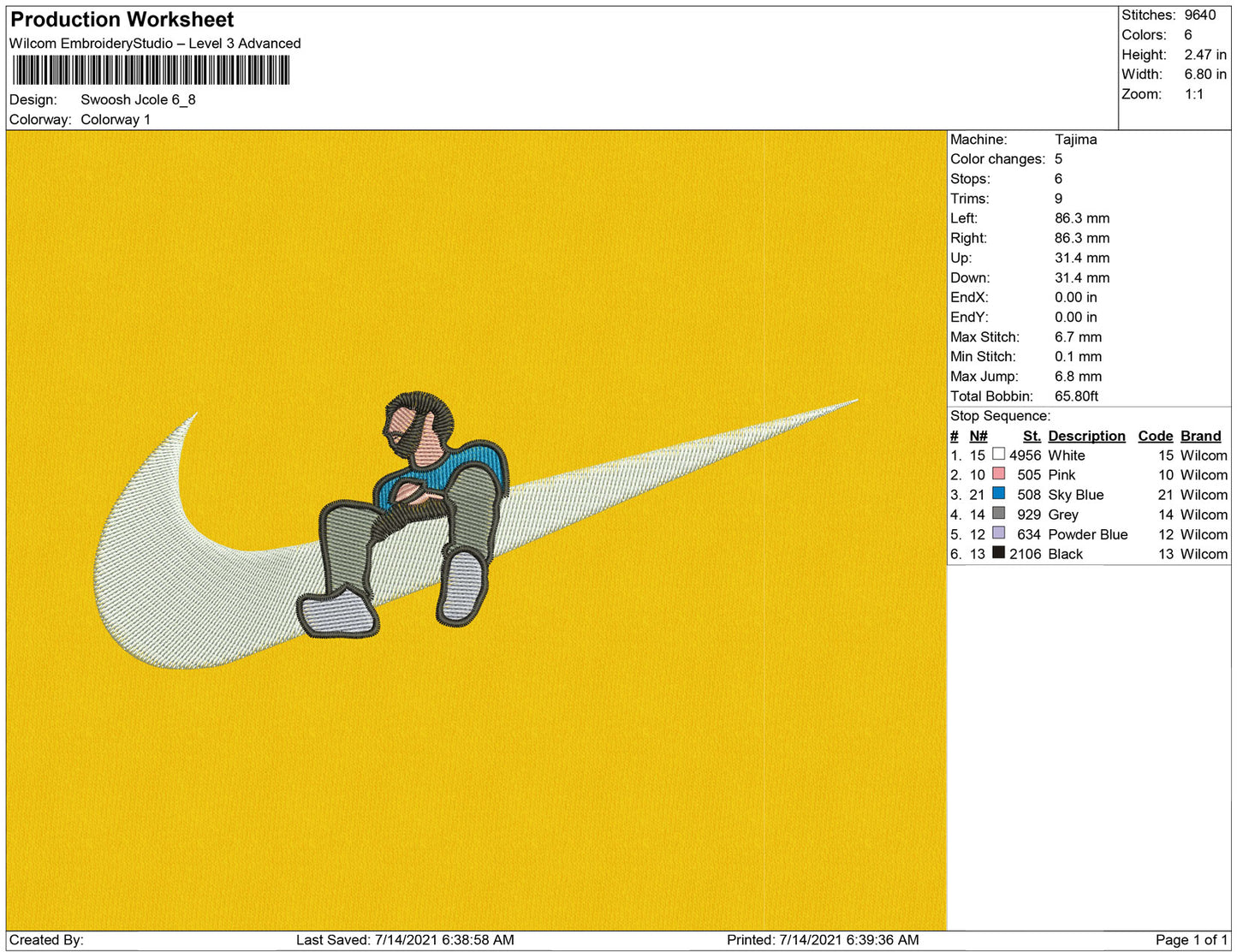Click the "Sky Blue" description text
1237x952 pixels.
(1076, 495)
